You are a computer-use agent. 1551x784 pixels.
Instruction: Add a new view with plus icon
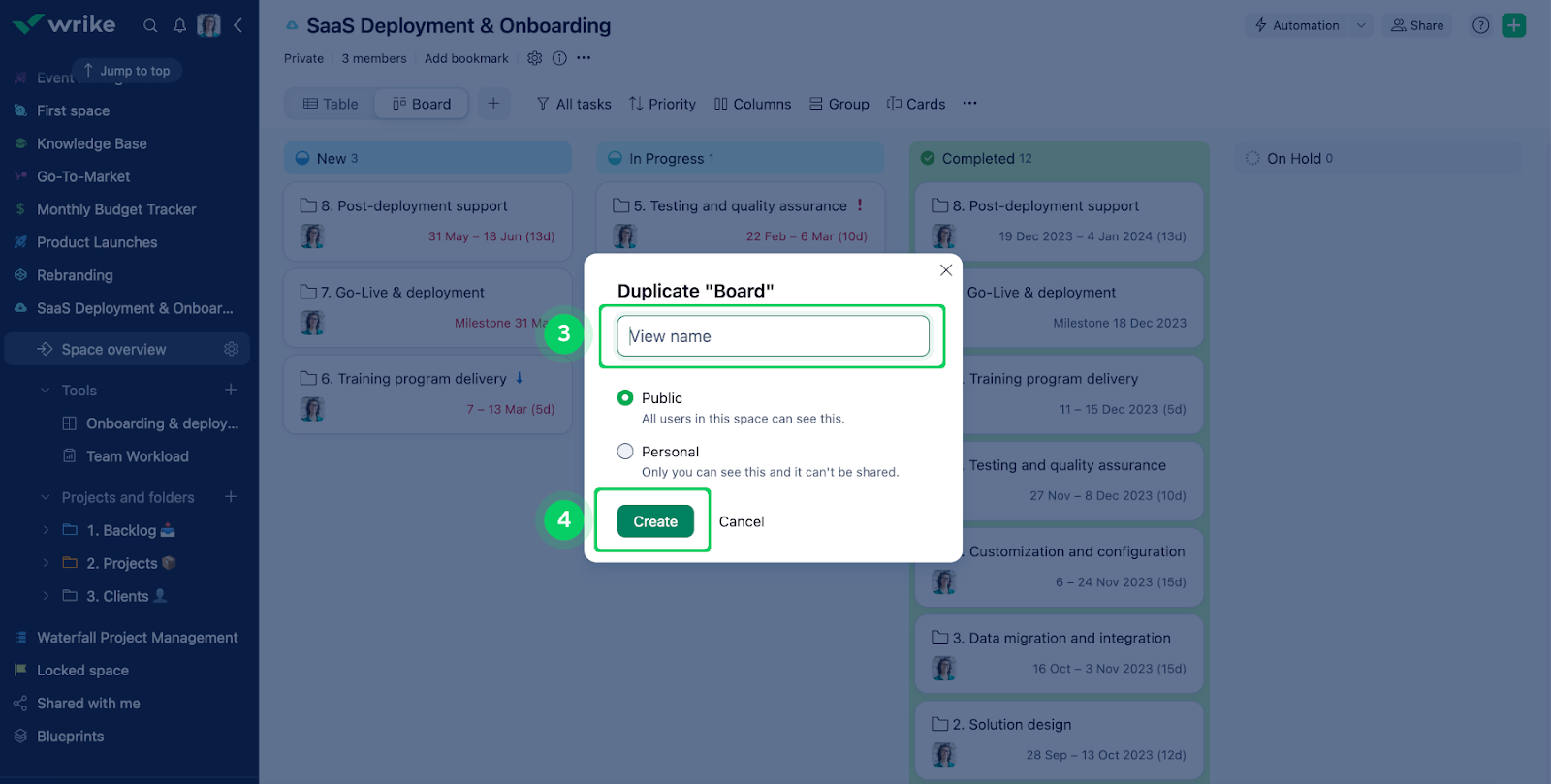tap(493, 104)
